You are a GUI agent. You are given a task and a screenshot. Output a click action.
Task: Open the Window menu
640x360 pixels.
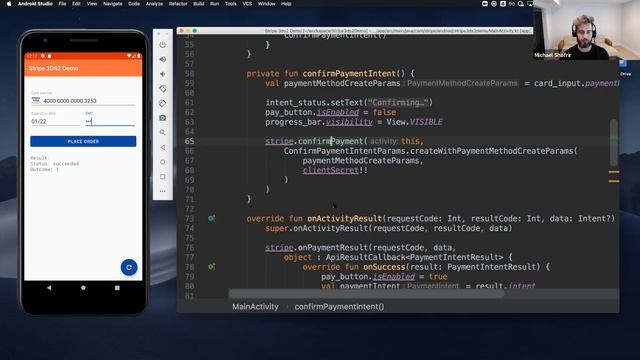(x=267, y=4)
